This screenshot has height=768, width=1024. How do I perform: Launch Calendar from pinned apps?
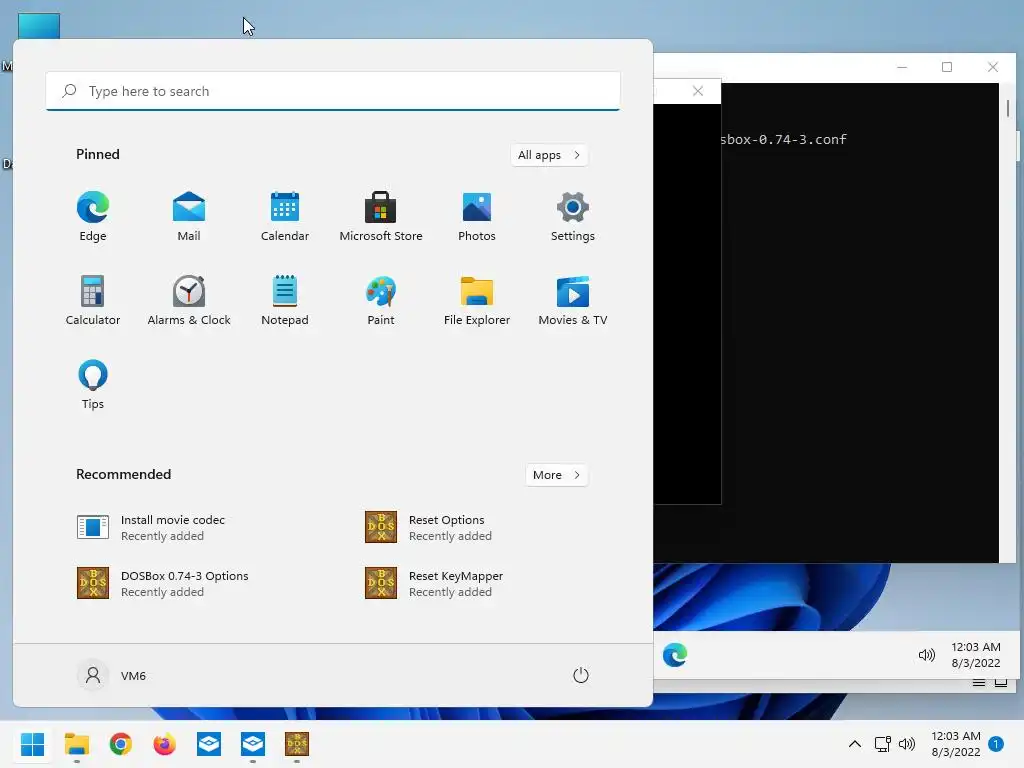285,216
